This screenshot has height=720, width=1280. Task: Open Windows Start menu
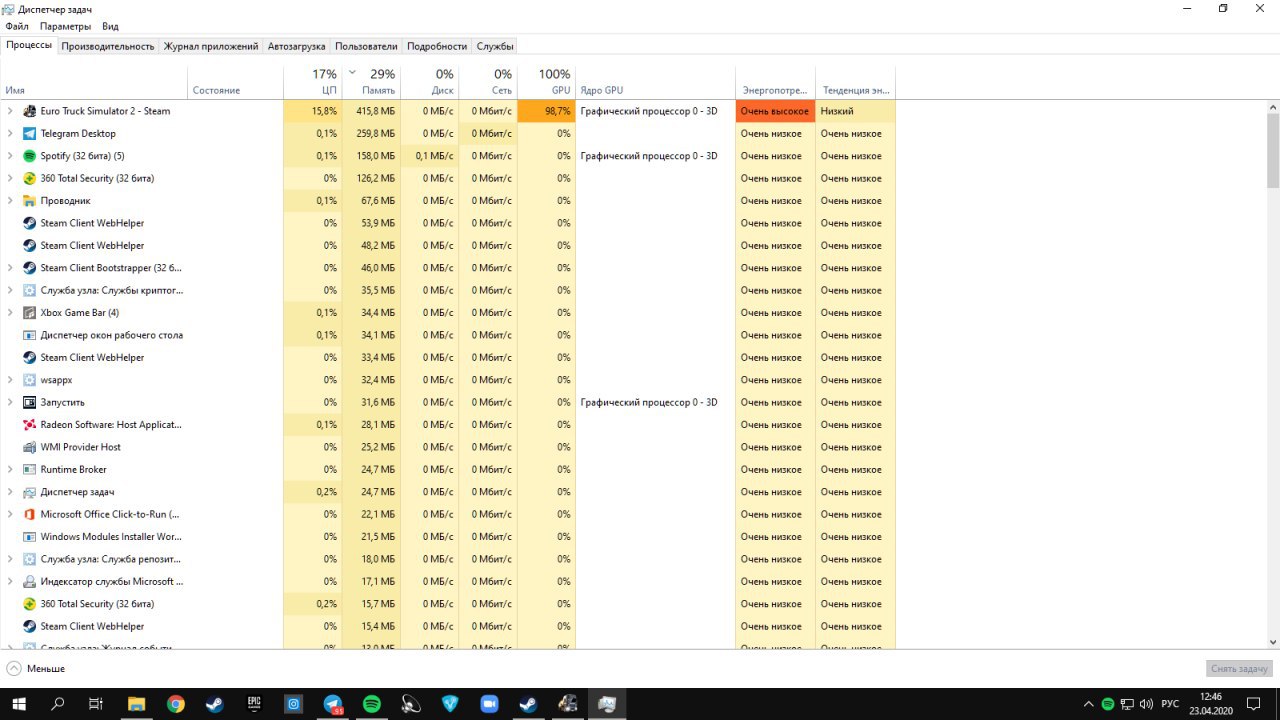click(x=19, y=704)
